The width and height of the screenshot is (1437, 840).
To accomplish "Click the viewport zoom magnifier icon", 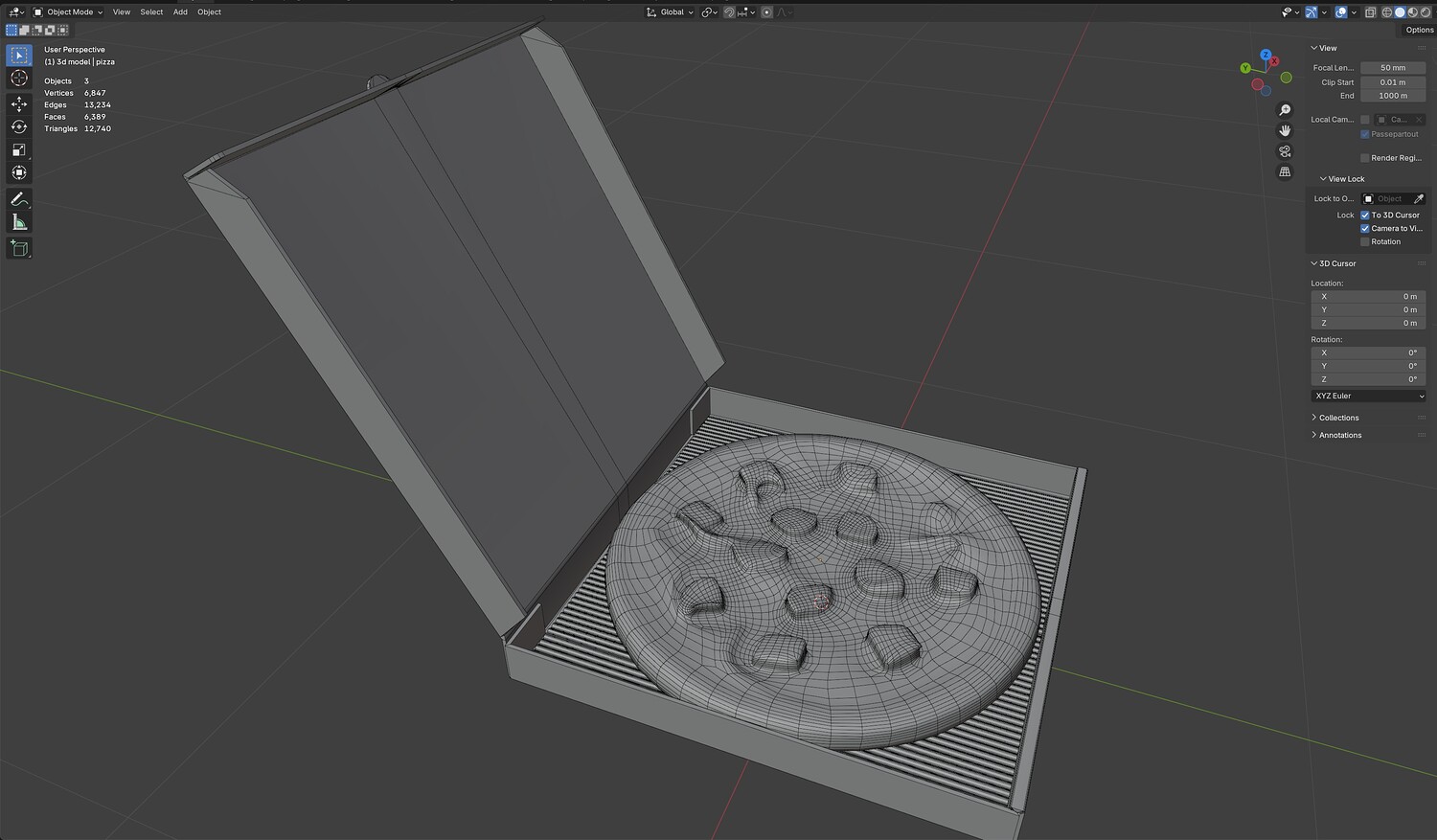I will point(1285,110).
